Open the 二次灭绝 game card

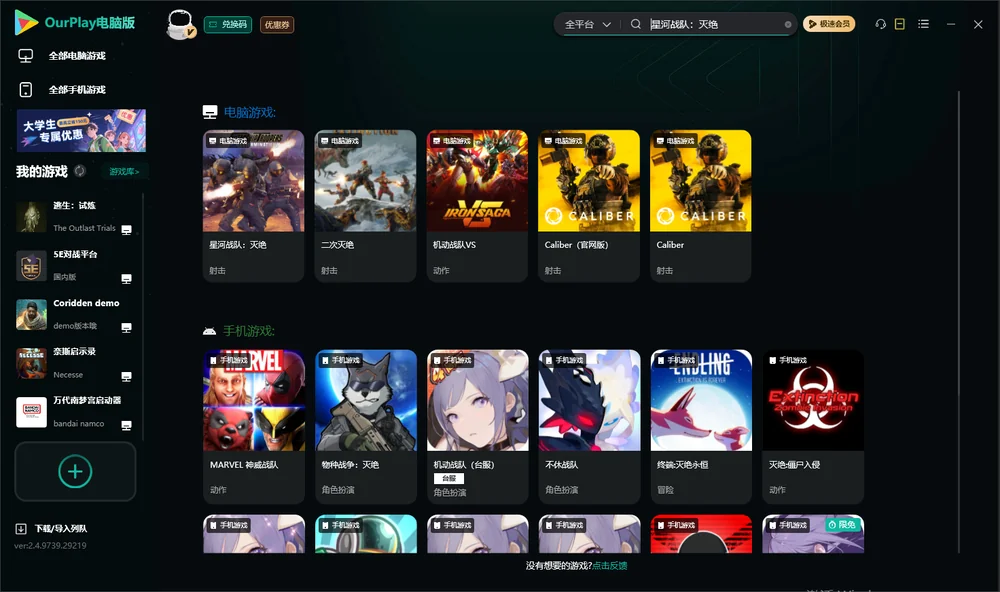tap(365, 206)
